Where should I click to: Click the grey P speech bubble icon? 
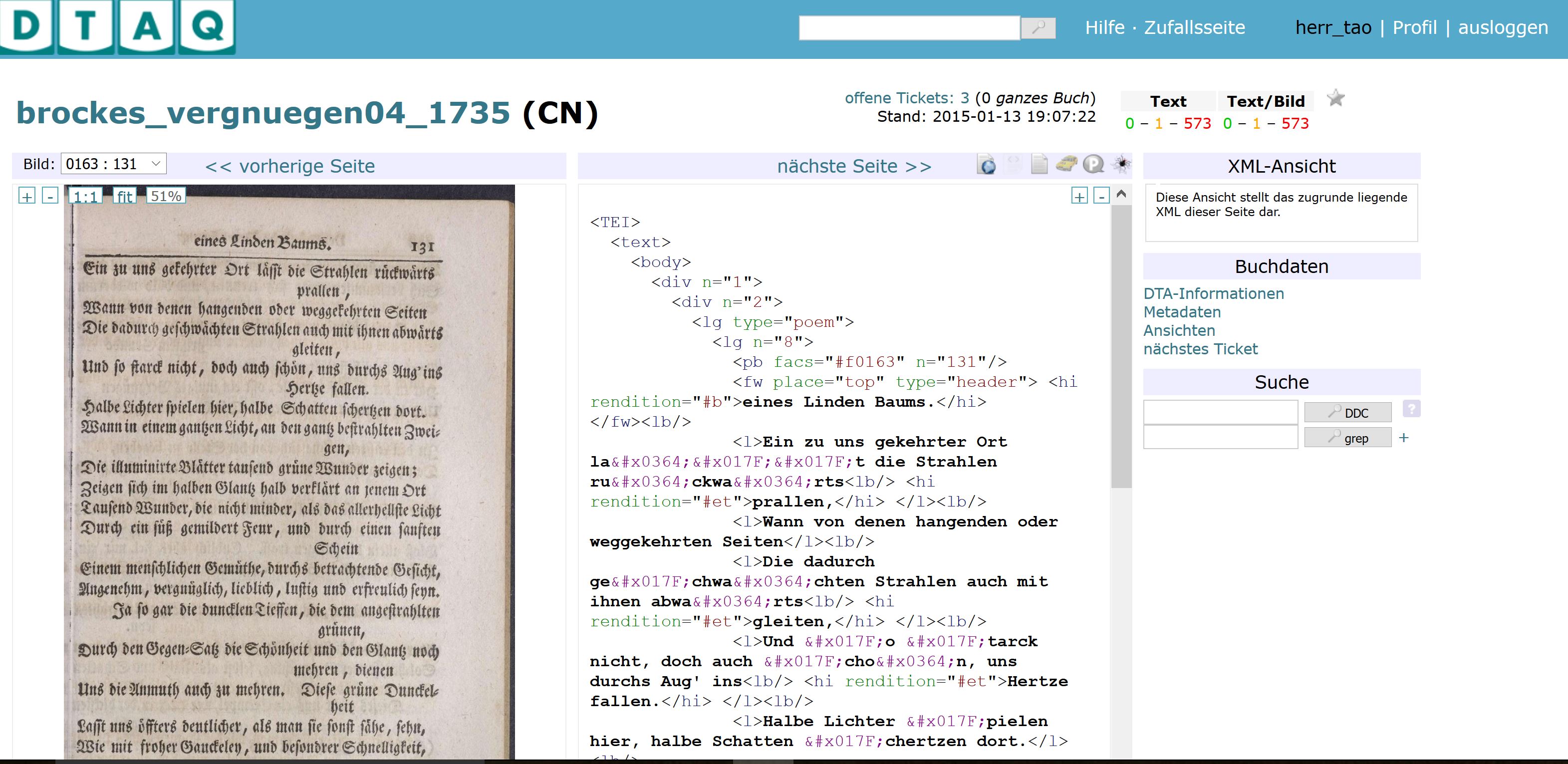(x=1093, y=164)
